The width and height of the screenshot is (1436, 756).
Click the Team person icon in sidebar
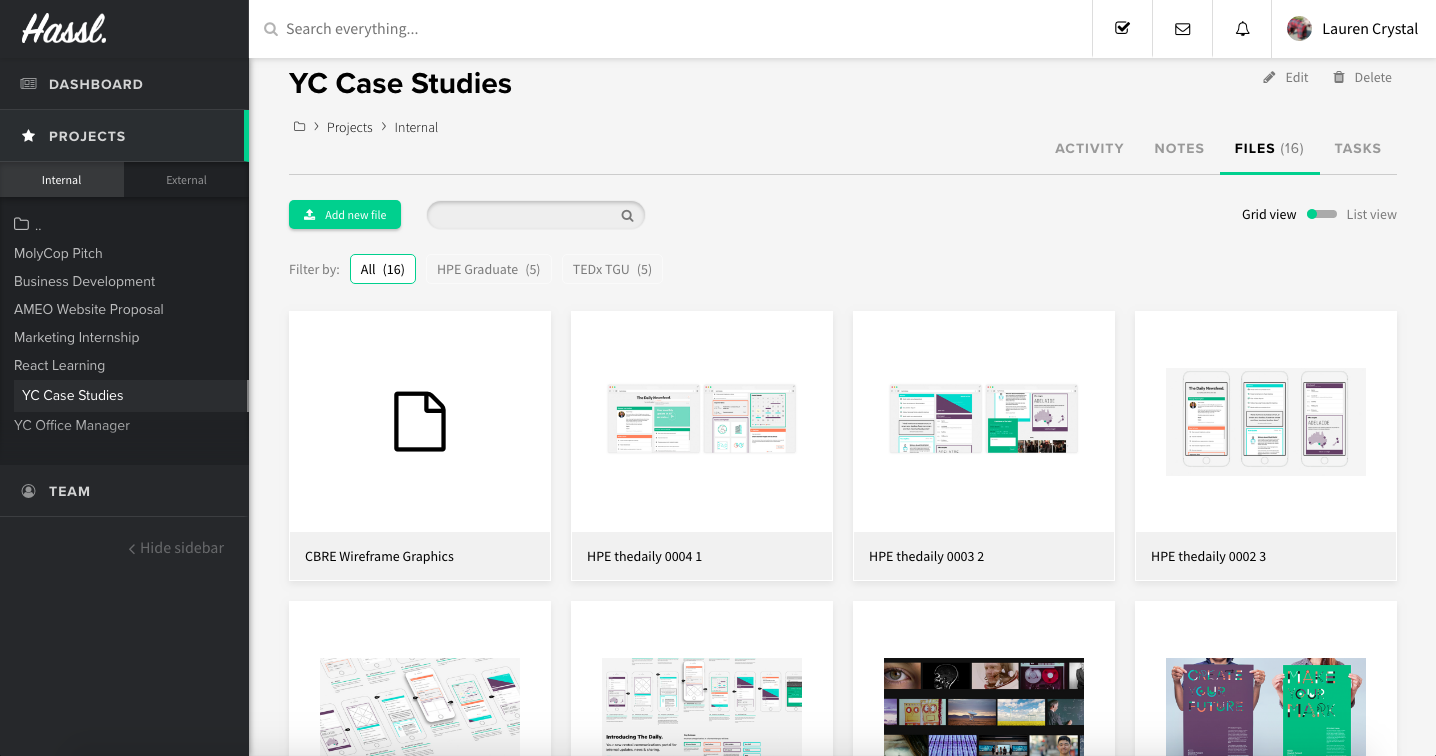click(x=29, y=491)
